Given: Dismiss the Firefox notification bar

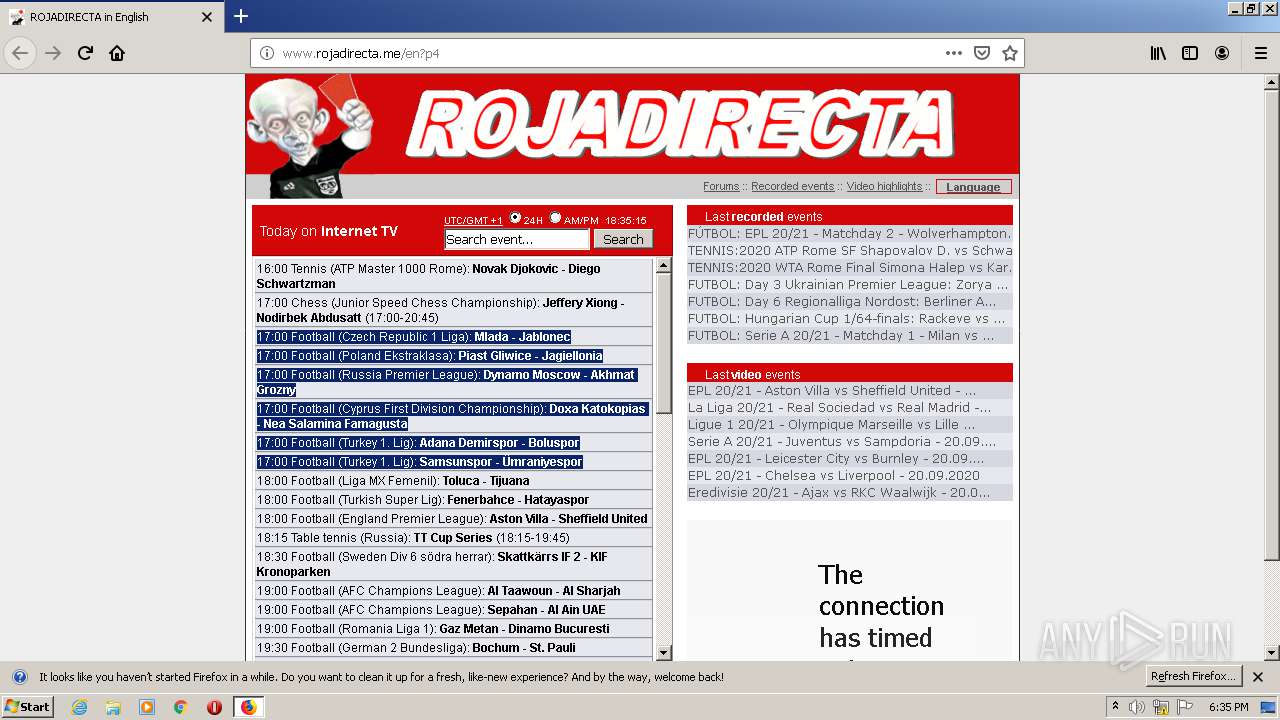Looking at the screenshot, I should coord(1258,677).
